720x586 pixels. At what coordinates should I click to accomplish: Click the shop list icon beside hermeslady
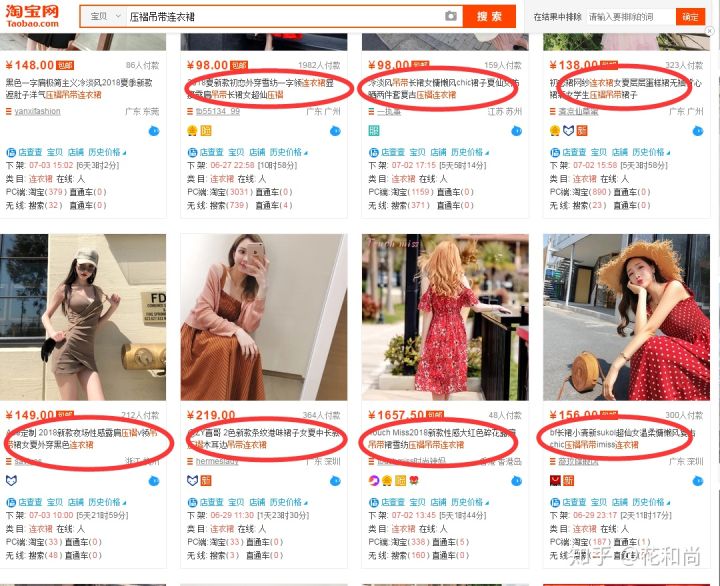tap(190, 462)
